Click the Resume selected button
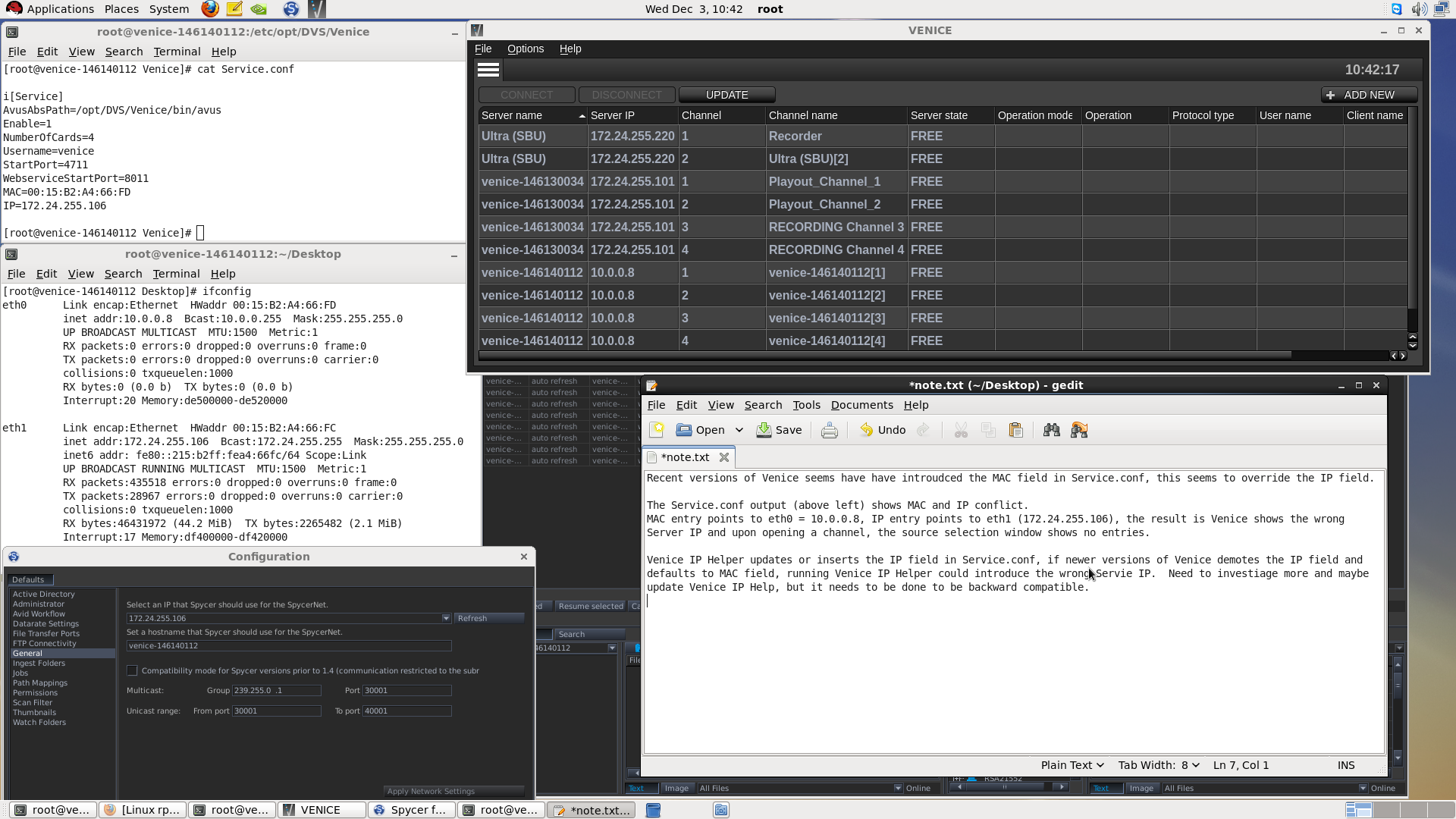 (590, 607)
